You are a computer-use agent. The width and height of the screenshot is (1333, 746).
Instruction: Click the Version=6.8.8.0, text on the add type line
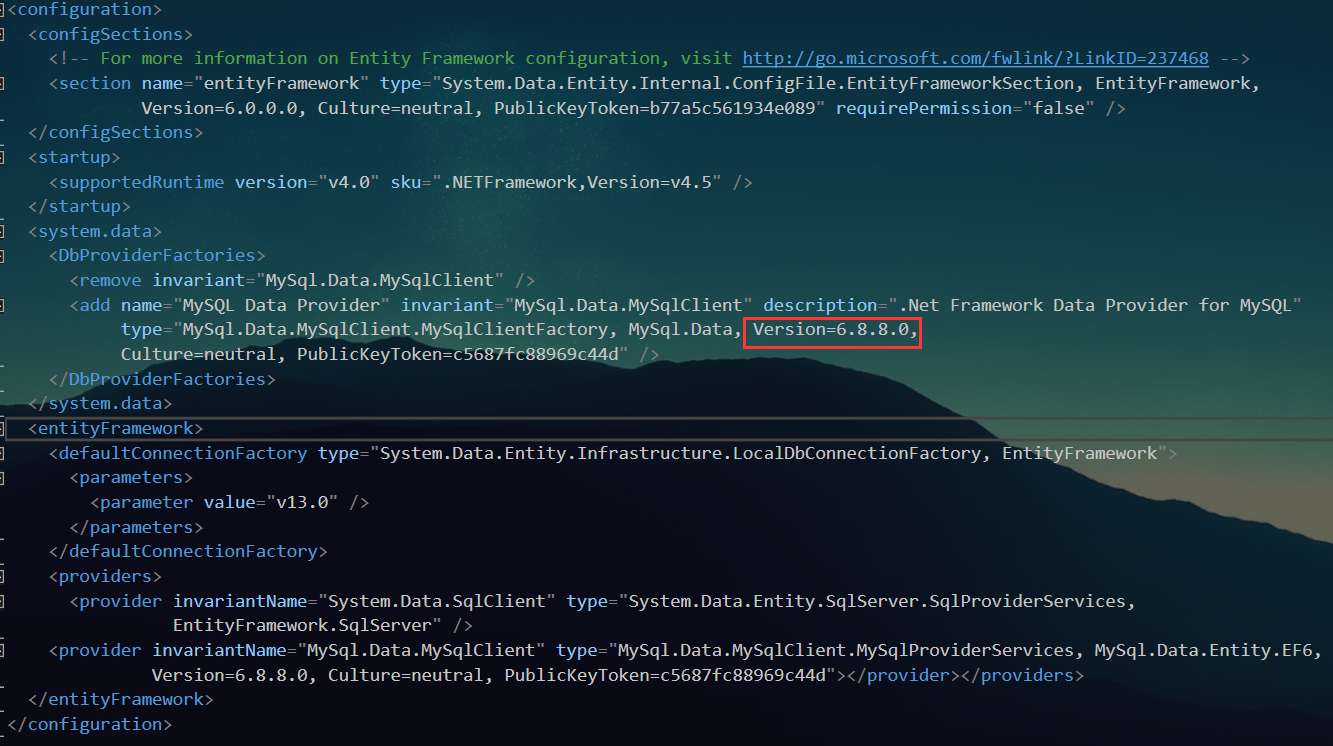point(835,330)
